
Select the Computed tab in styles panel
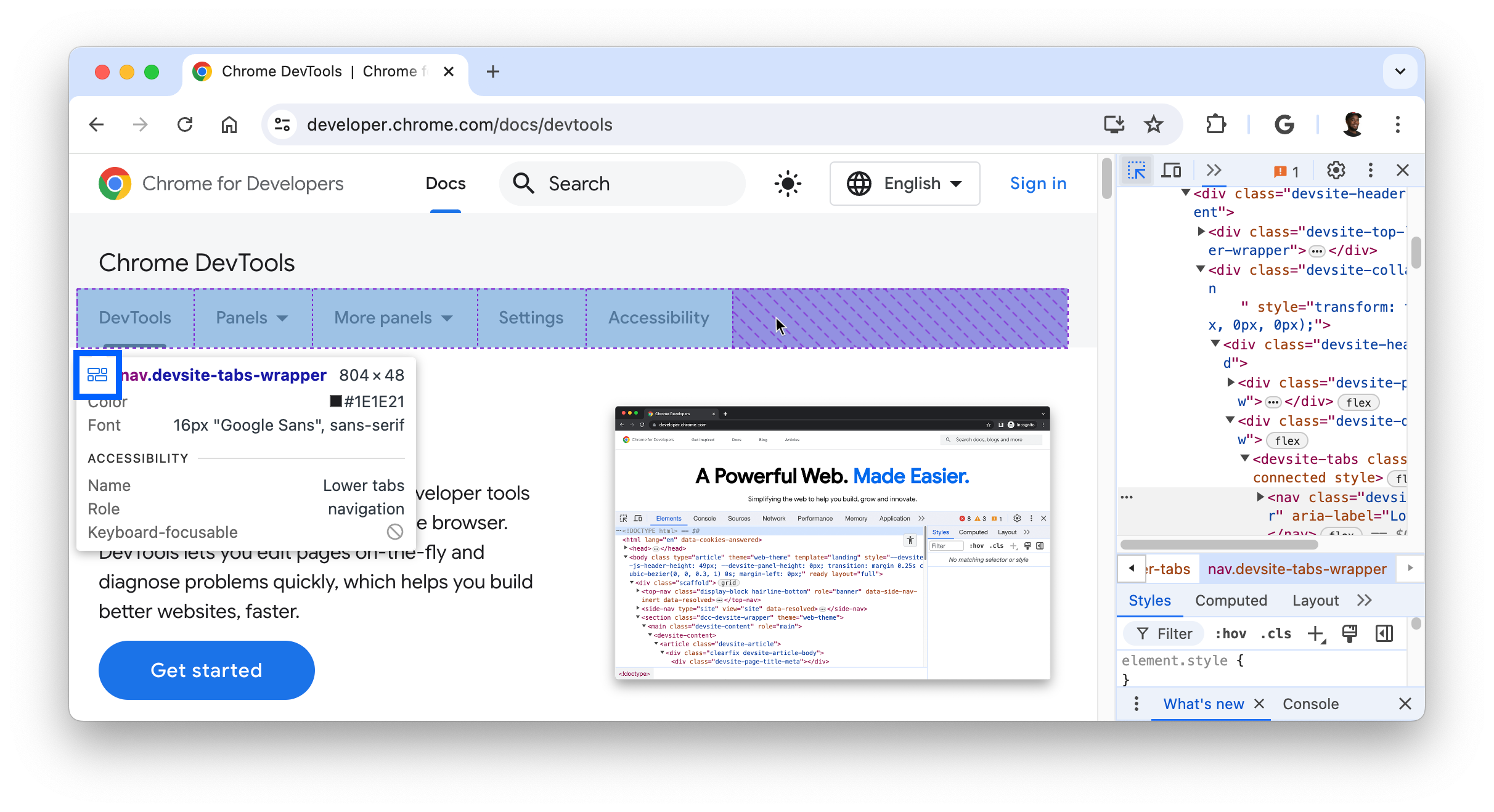click(x=1232, y=600)
